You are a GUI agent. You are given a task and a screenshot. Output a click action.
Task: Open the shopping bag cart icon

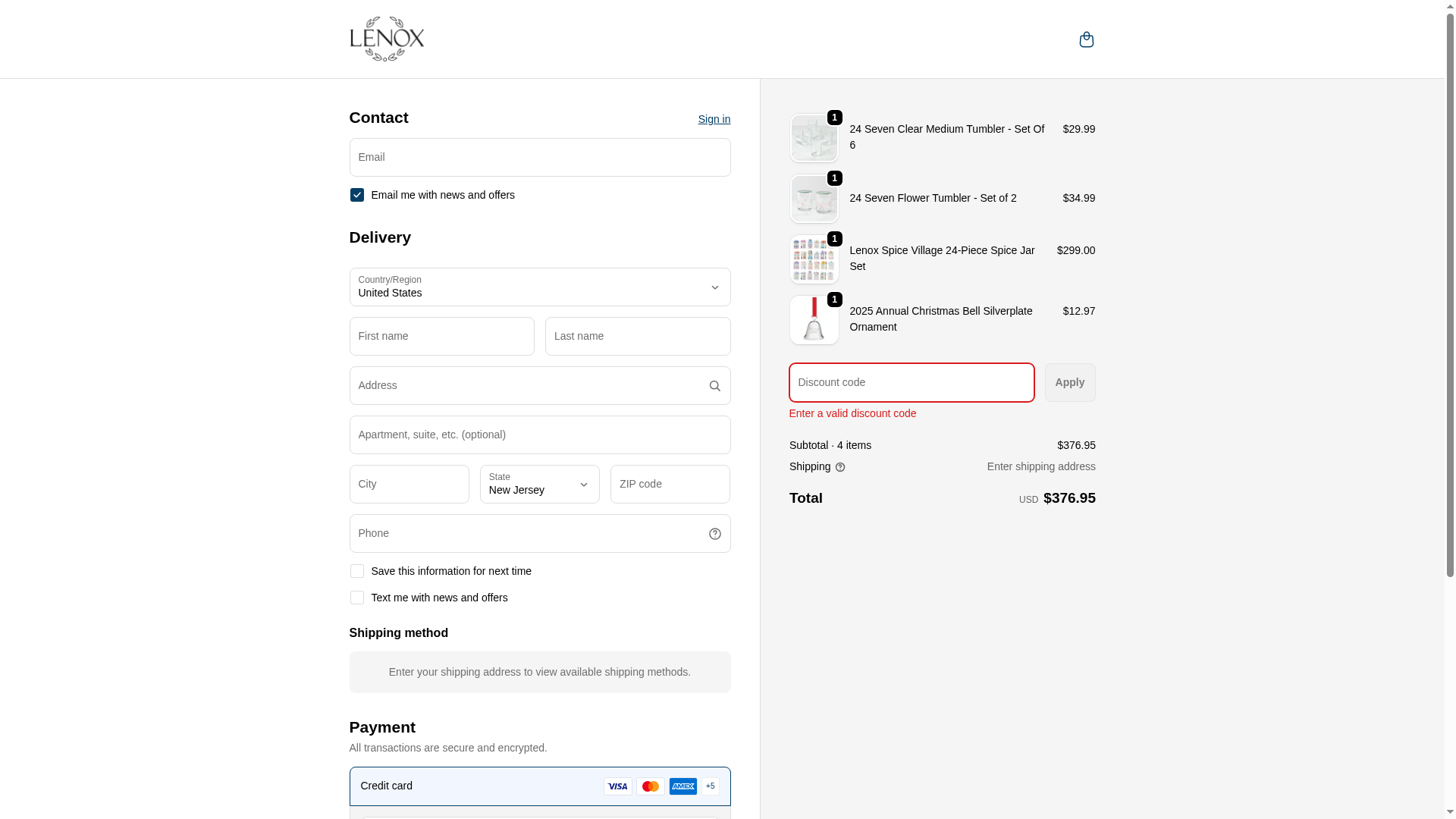pyautogui.click(x=1086, y=39)
